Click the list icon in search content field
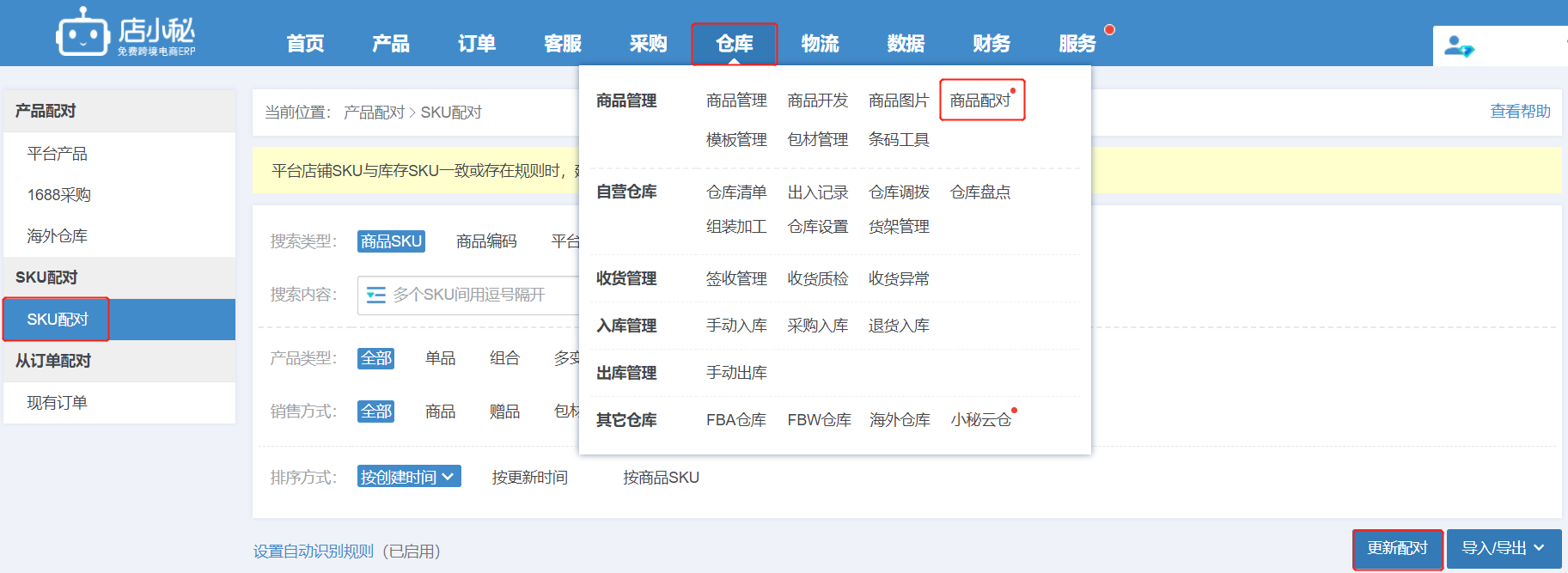 click(375, 295)
